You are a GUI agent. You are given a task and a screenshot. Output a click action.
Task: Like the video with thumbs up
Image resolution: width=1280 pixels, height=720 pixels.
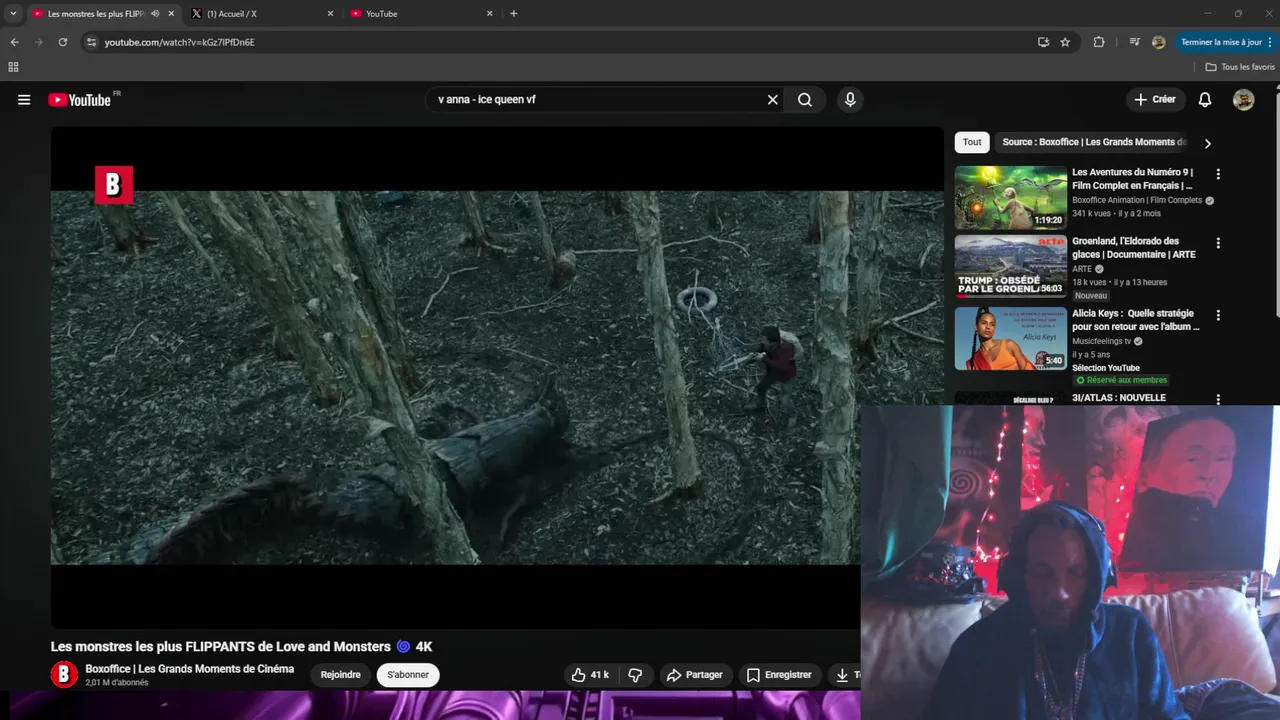click(x=590, y=675)
